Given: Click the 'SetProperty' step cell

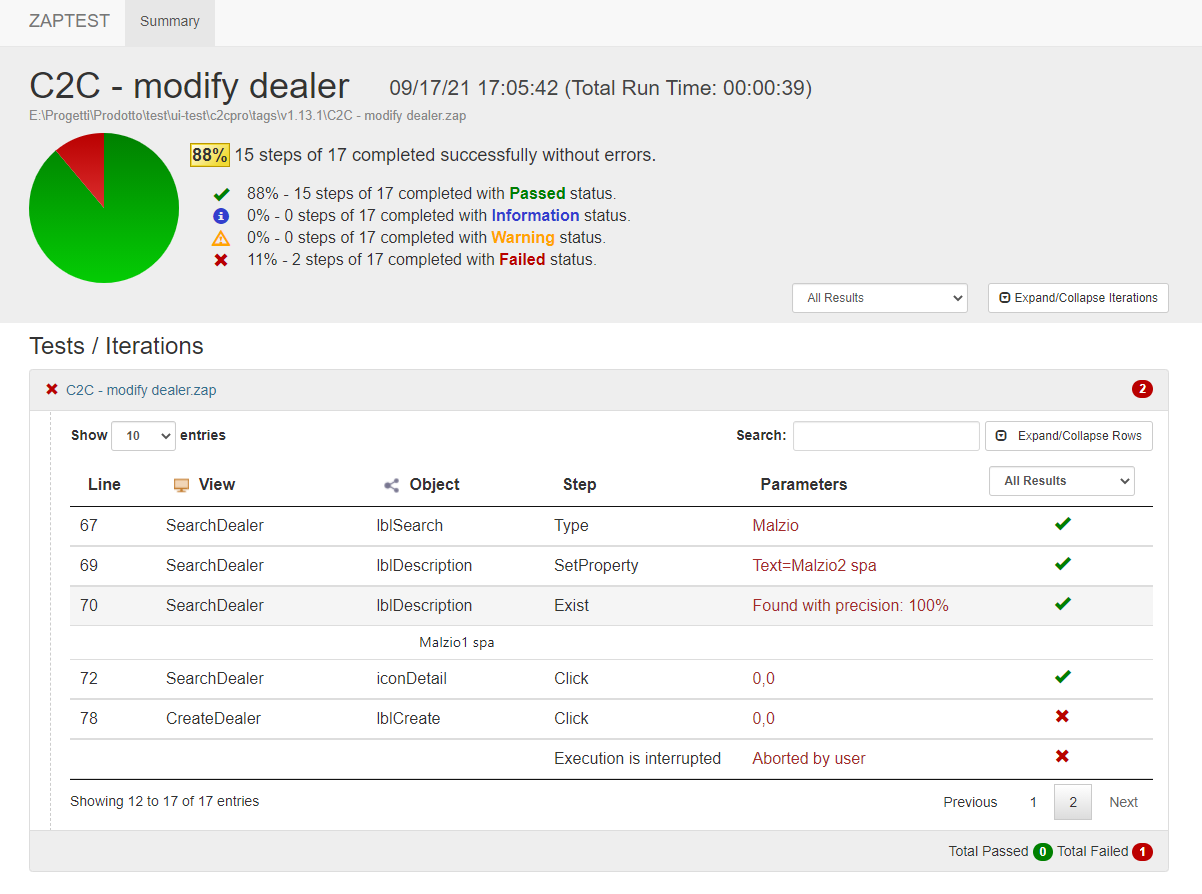Looking at the screenshot, I should pos(596,566).
